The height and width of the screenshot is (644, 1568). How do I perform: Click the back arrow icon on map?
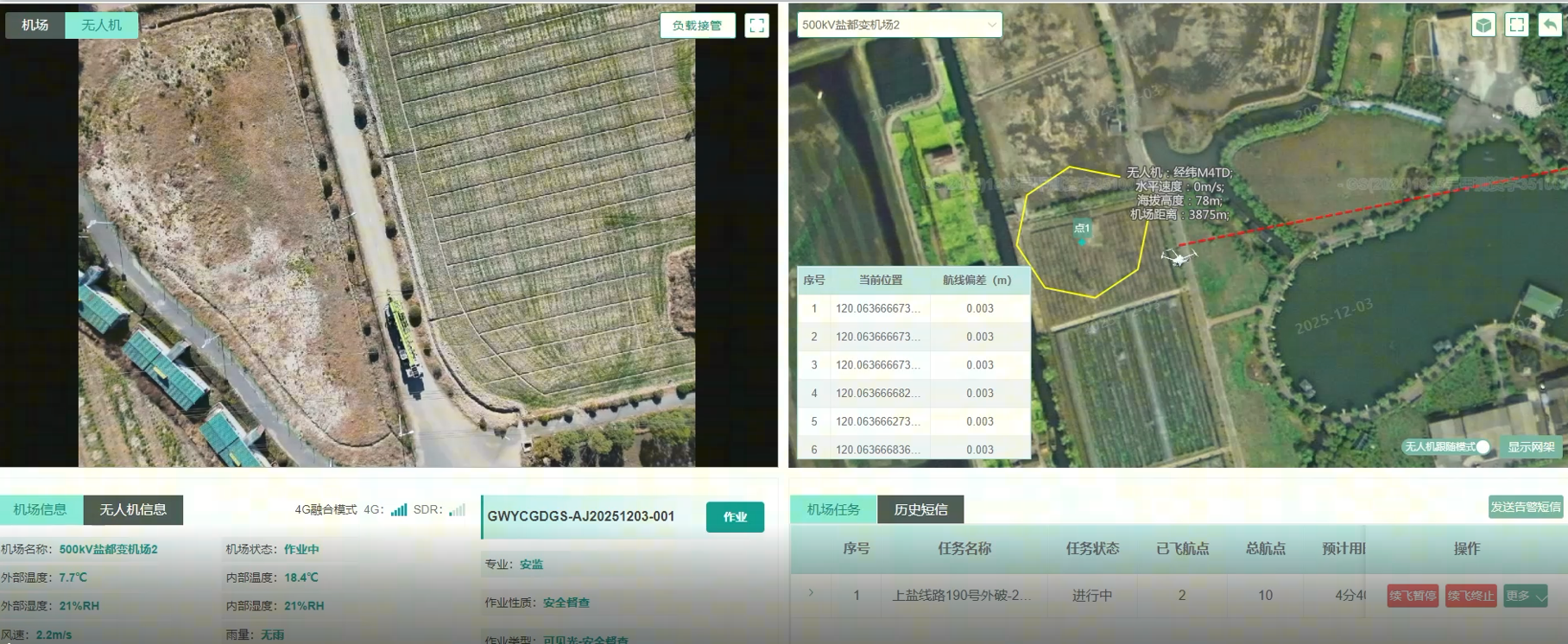click(x=1550, y=25)
